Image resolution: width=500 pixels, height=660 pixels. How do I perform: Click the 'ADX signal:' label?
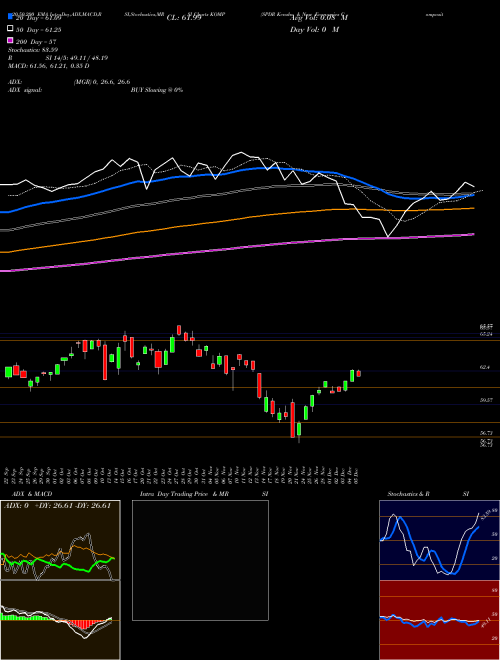pyautogui.click(x=25, y=90)
